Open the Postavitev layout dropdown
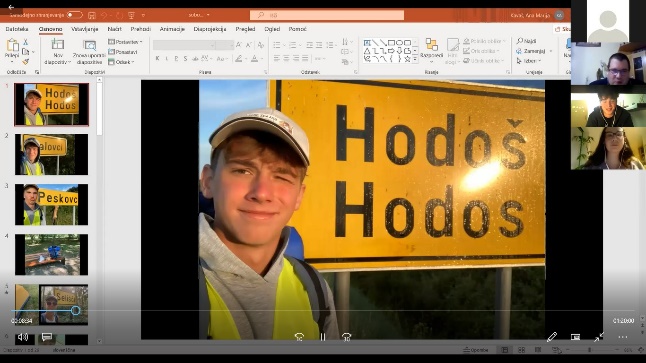The width and height of the screenshot is (646, 363). 125,42
